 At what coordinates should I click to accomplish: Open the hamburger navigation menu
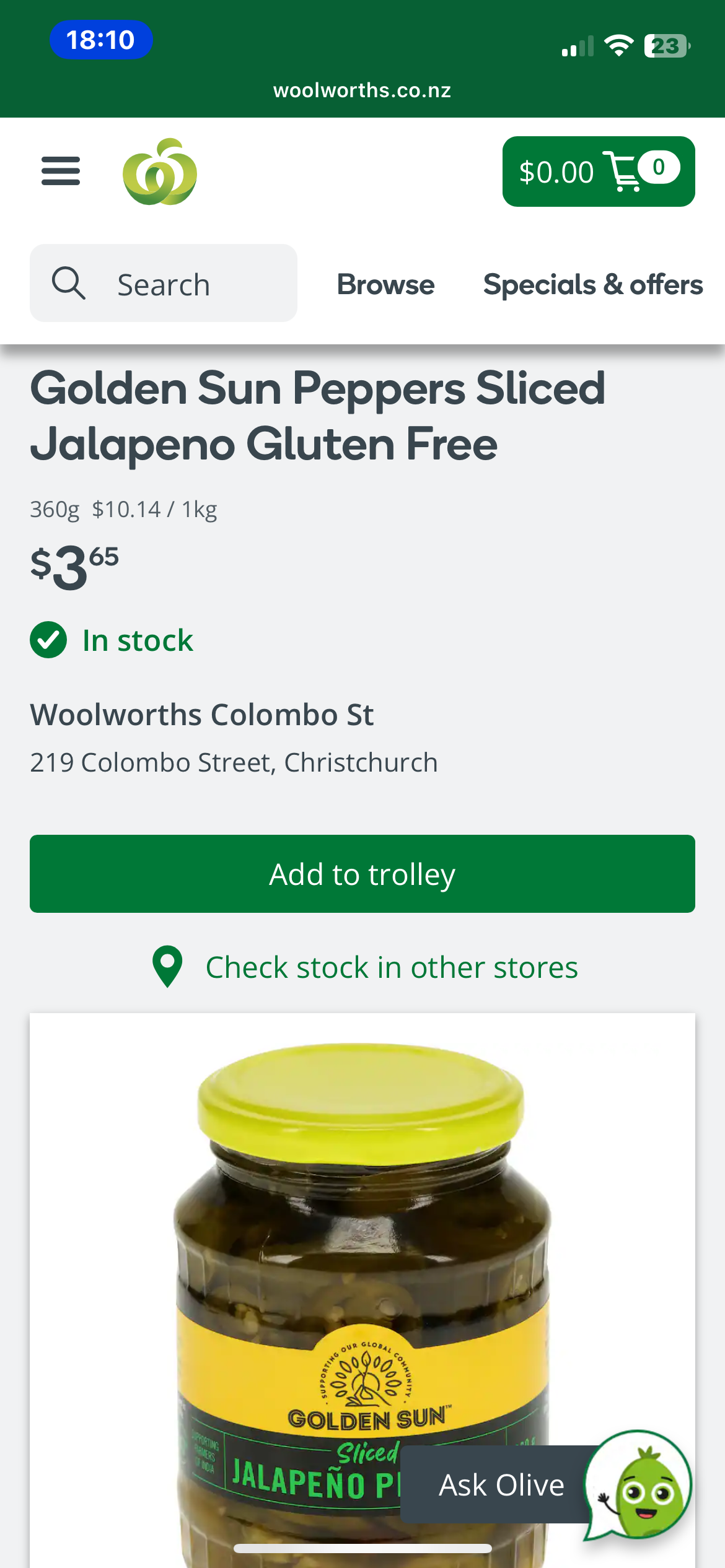[61, 171]
